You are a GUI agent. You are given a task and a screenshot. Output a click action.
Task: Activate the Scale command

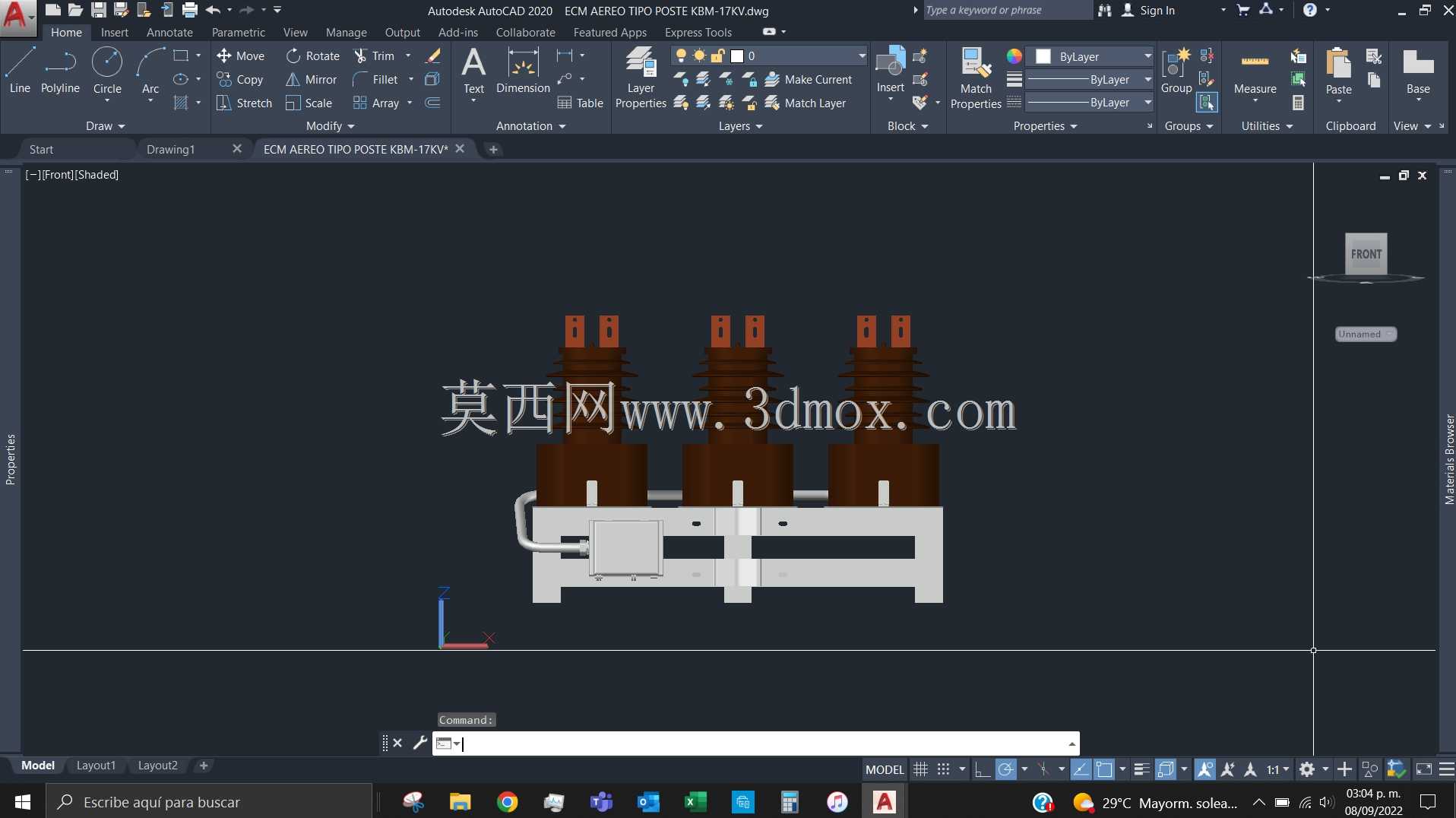coord(309,103)
